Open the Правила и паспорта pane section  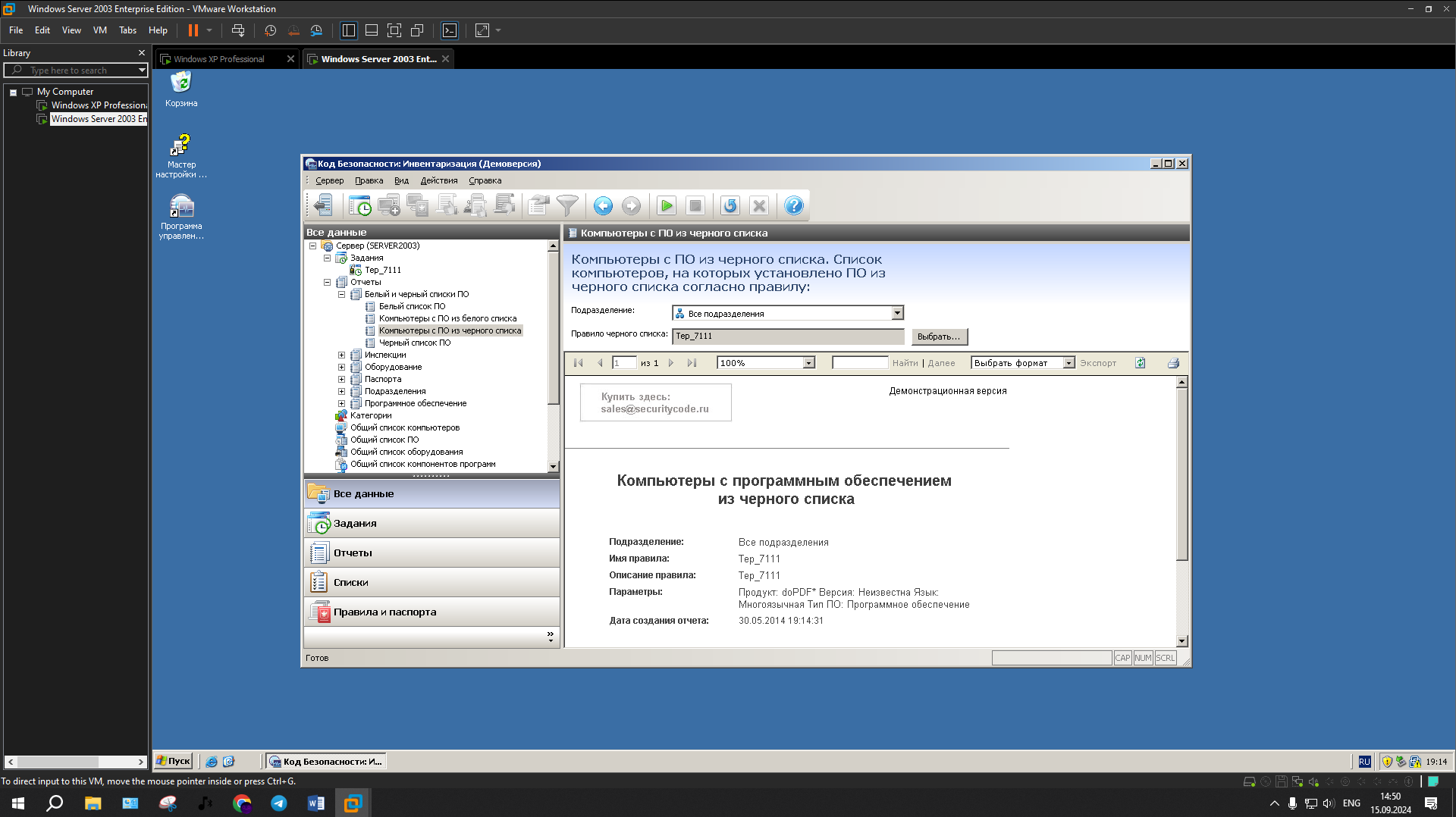click(431, 612)
